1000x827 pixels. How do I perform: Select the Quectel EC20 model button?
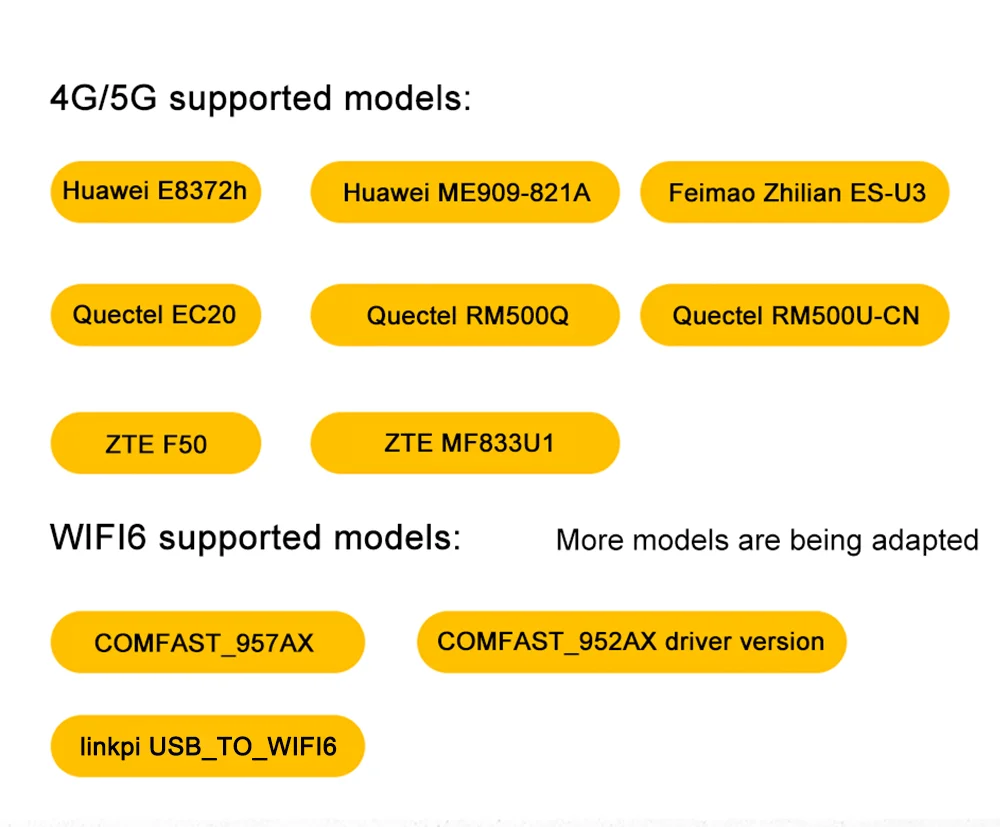pyautogui.click(x=155, y=315)
